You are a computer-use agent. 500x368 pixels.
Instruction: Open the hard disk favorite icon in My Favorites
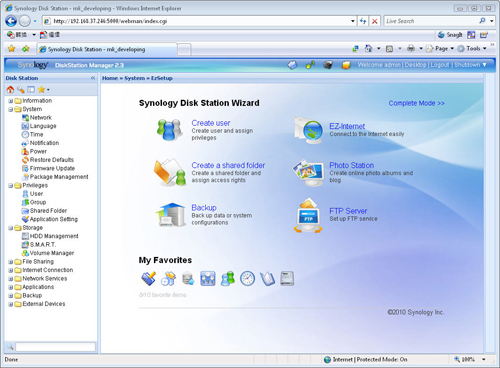pyautogui.click(x=287, y=279)
